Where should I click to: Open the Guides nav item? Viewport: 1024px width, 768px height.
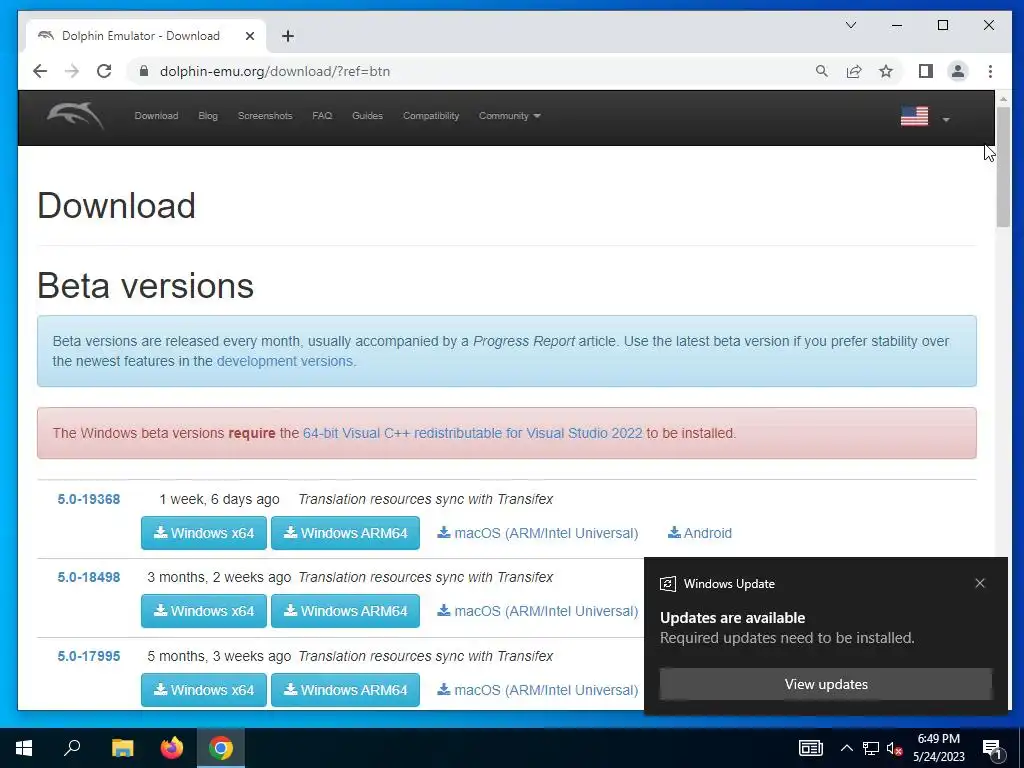(367, 116)
